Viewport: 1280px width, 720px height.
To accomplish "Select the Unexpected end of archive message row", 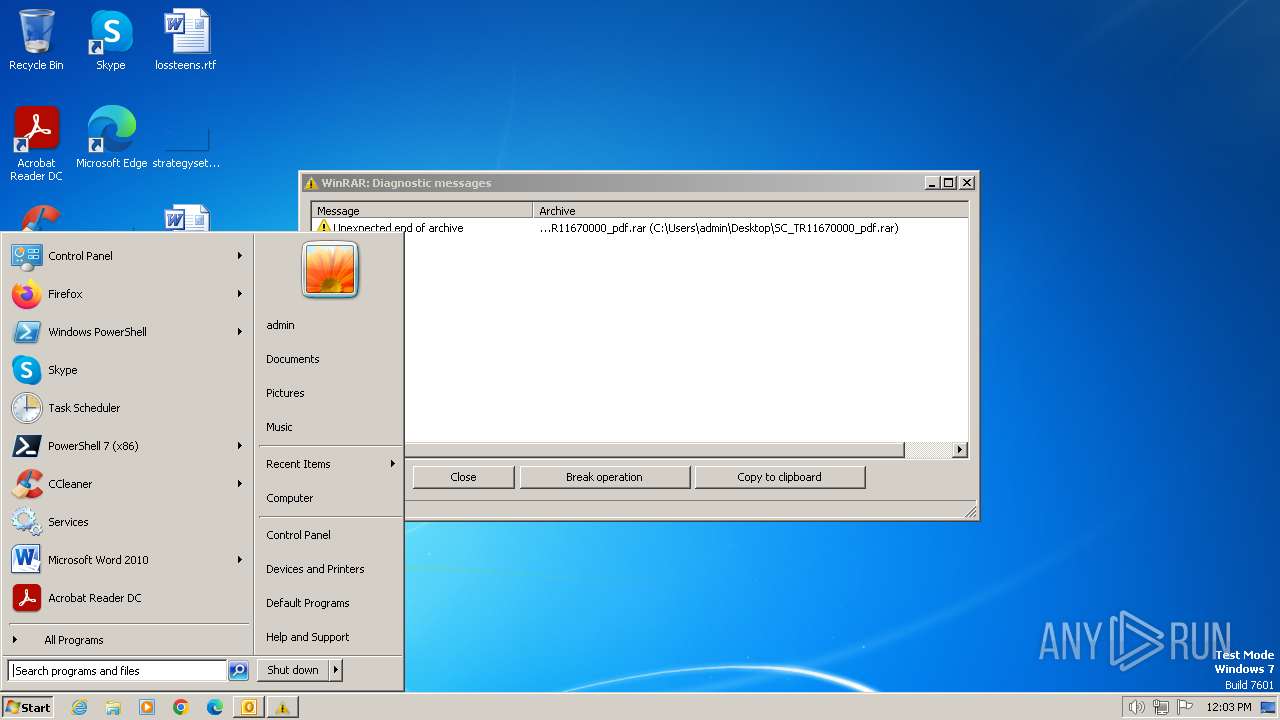I will (x=640, y=228).
